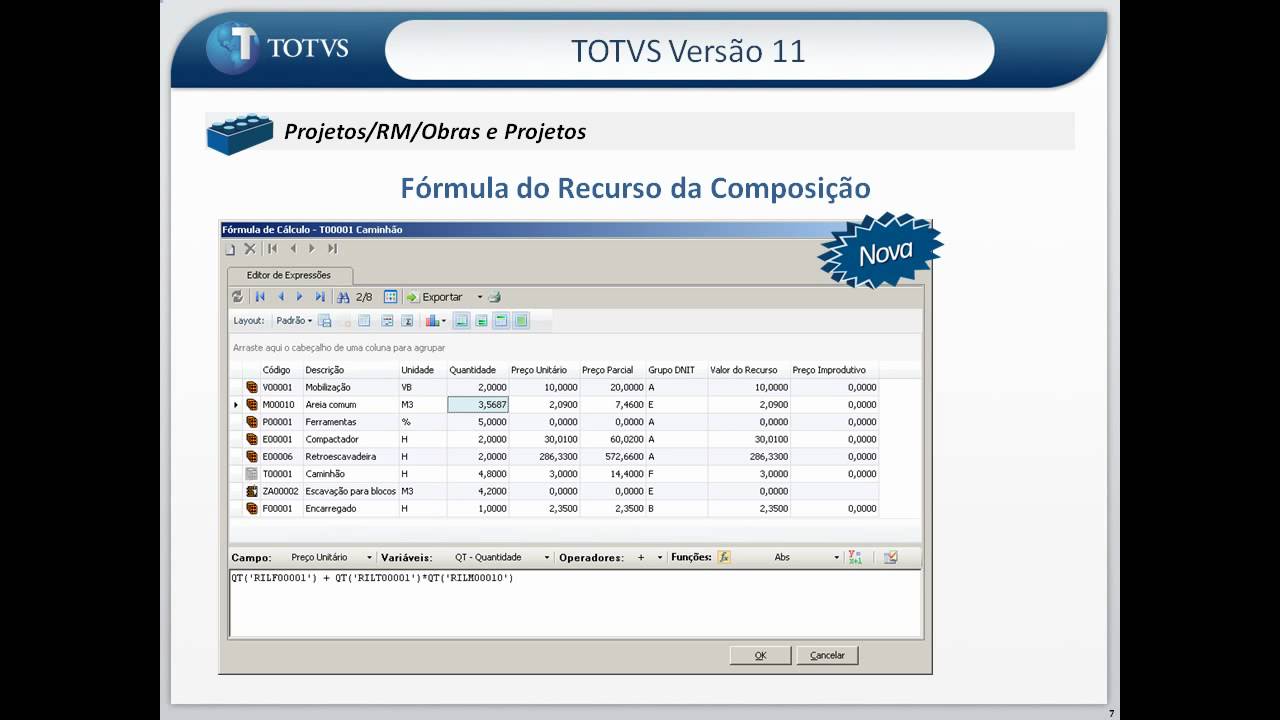Click the fx functions icon
This screenshot has height=720, width=1280.
(x=724, y=557)
